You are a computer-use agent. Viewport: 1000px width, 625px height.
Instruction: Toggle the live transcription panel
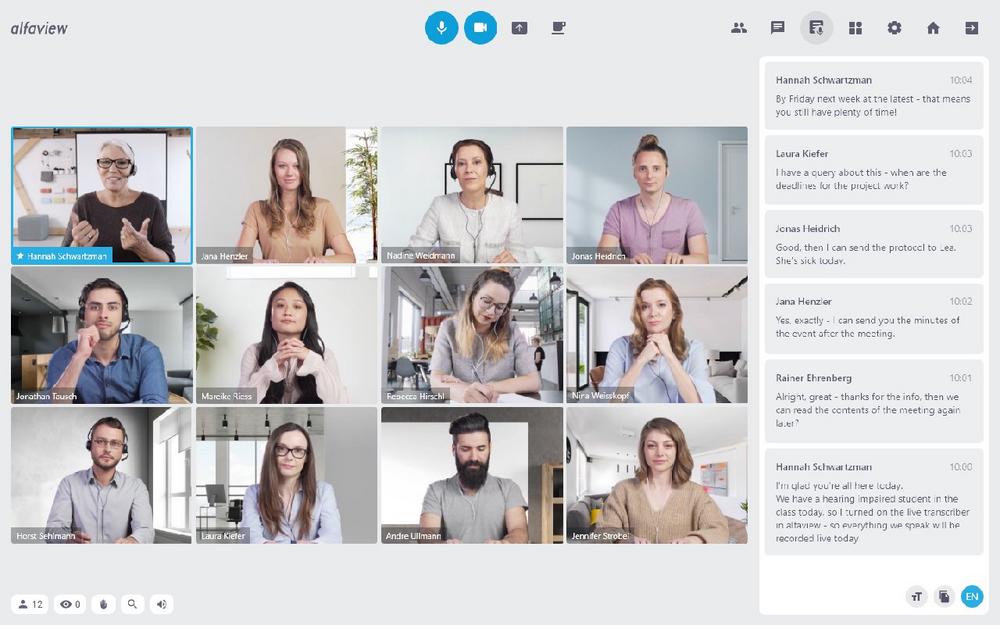click(817, 28)
